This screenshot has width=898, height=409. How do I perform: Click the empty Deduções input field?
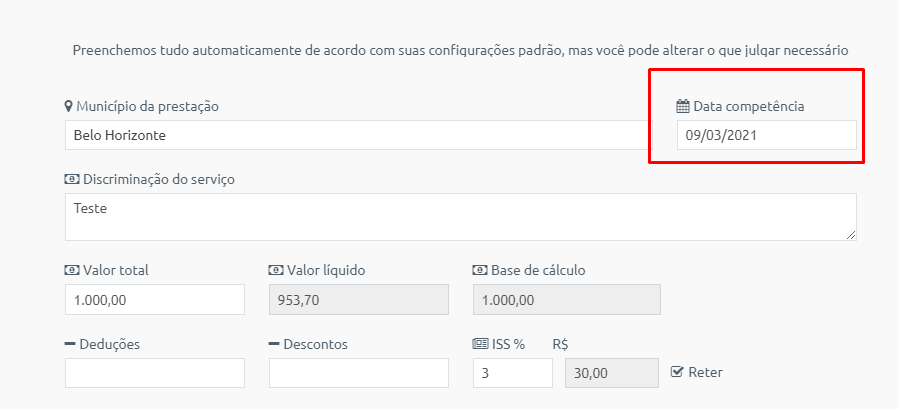point(155,373)
